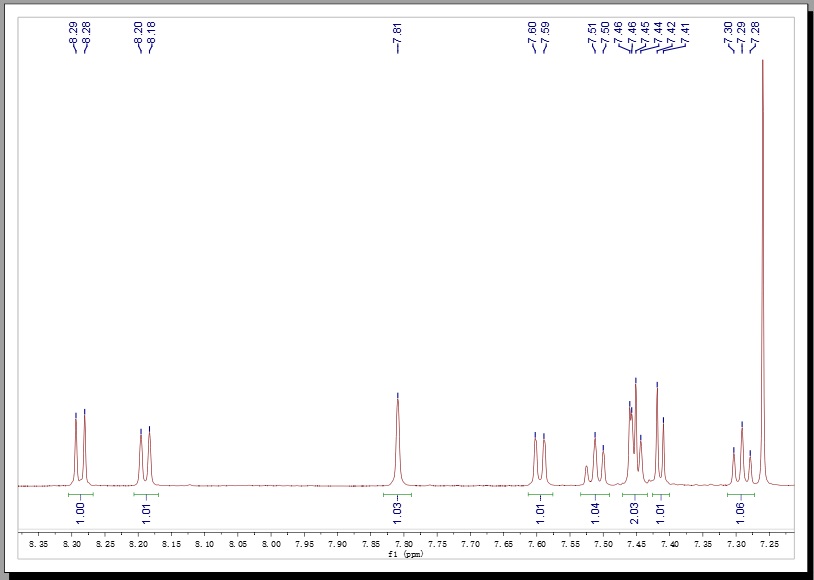814x580 pixels.
Task: Select the 7.29 peak label at top
Action: pyautogui.click(x=741, y=32)
